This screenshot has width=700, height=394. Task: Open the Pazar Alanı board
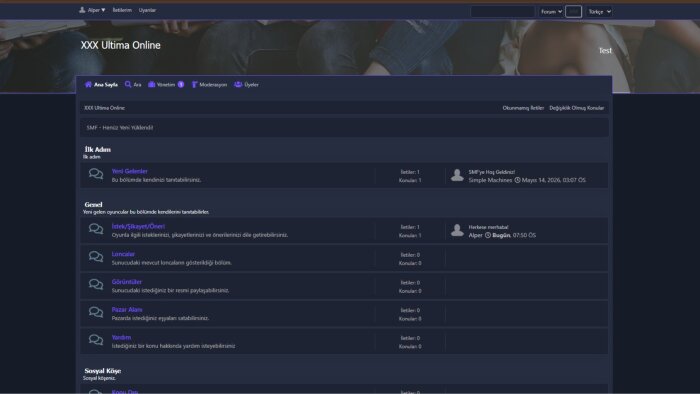tap(127, 310)
